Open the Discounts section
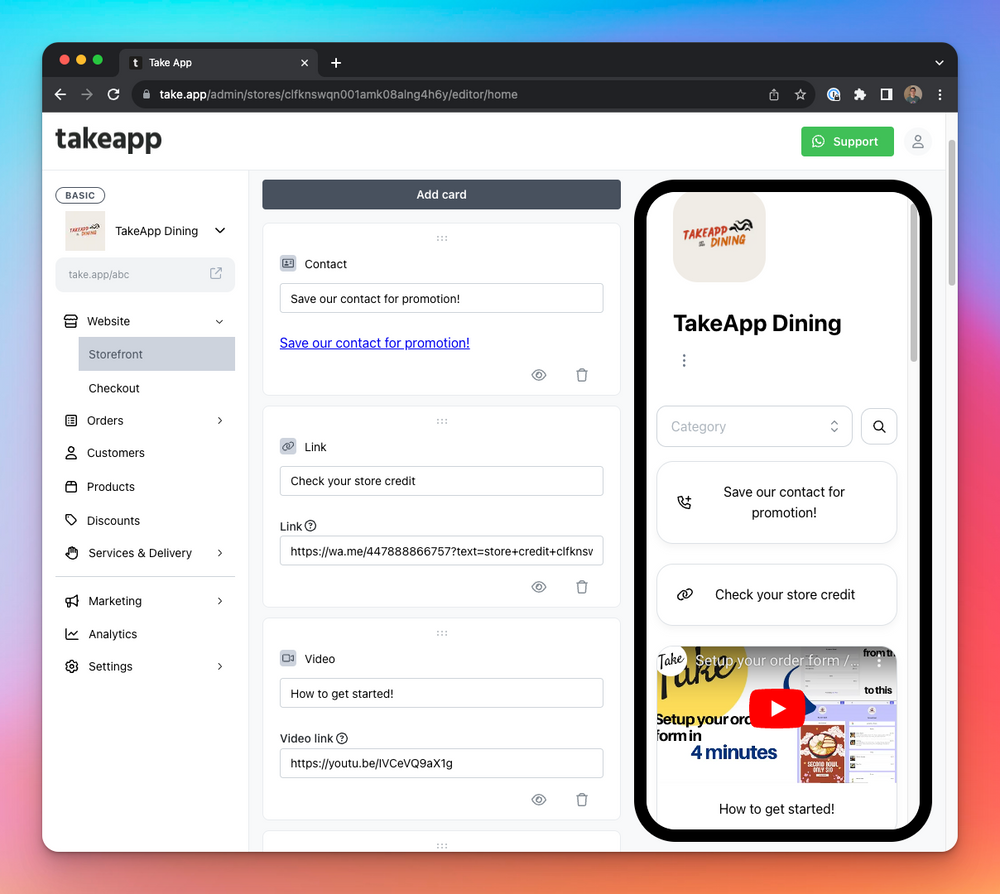Viewport: 1000px width, 894px height. point(113,520)
